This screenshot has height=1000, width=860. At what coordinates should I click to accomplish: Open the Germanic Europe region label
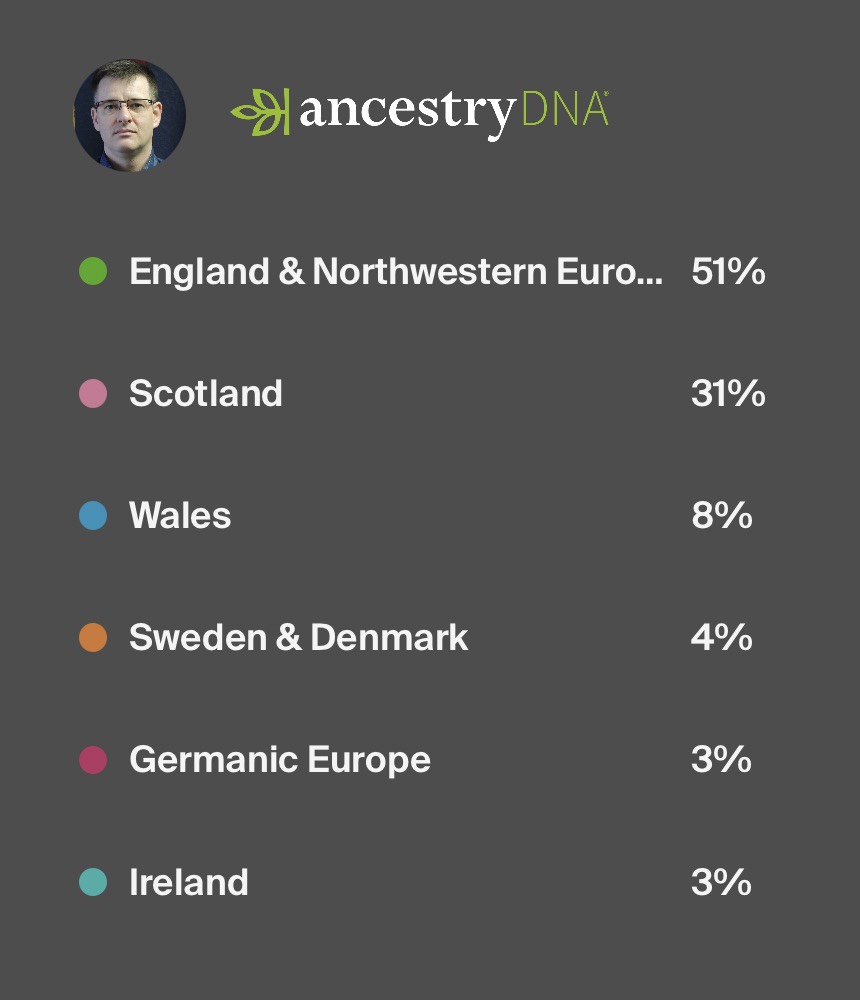pos(280,760)
